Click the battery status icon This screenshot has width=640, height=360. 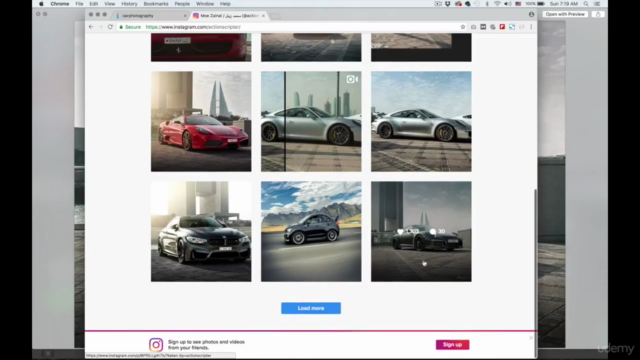coord(540,4)
